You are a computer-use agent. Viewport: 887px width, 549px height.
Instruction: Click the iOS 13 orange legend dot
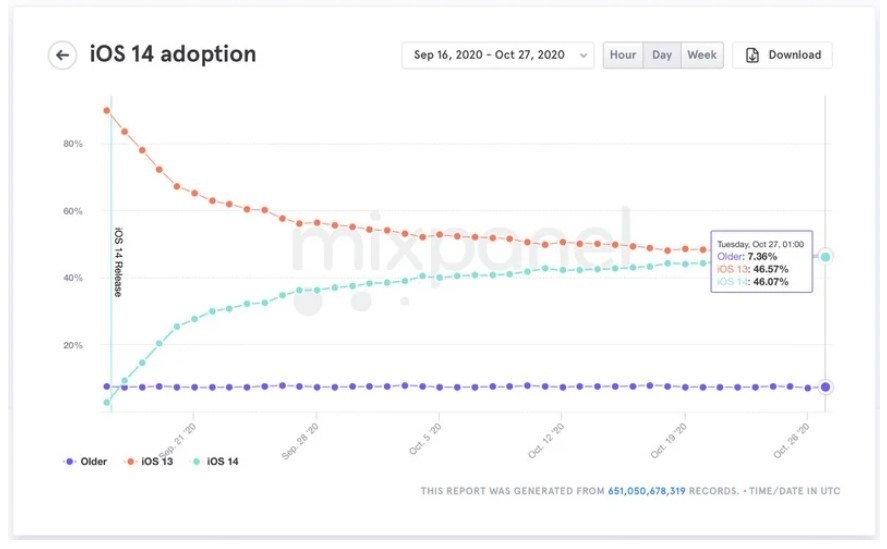coord(131,461)
